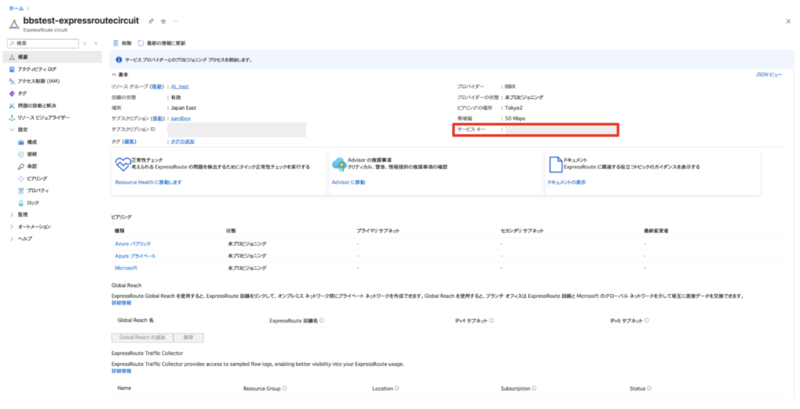Click the タグの追加 link
Screen dimensions: 800x409
point(183,142)
